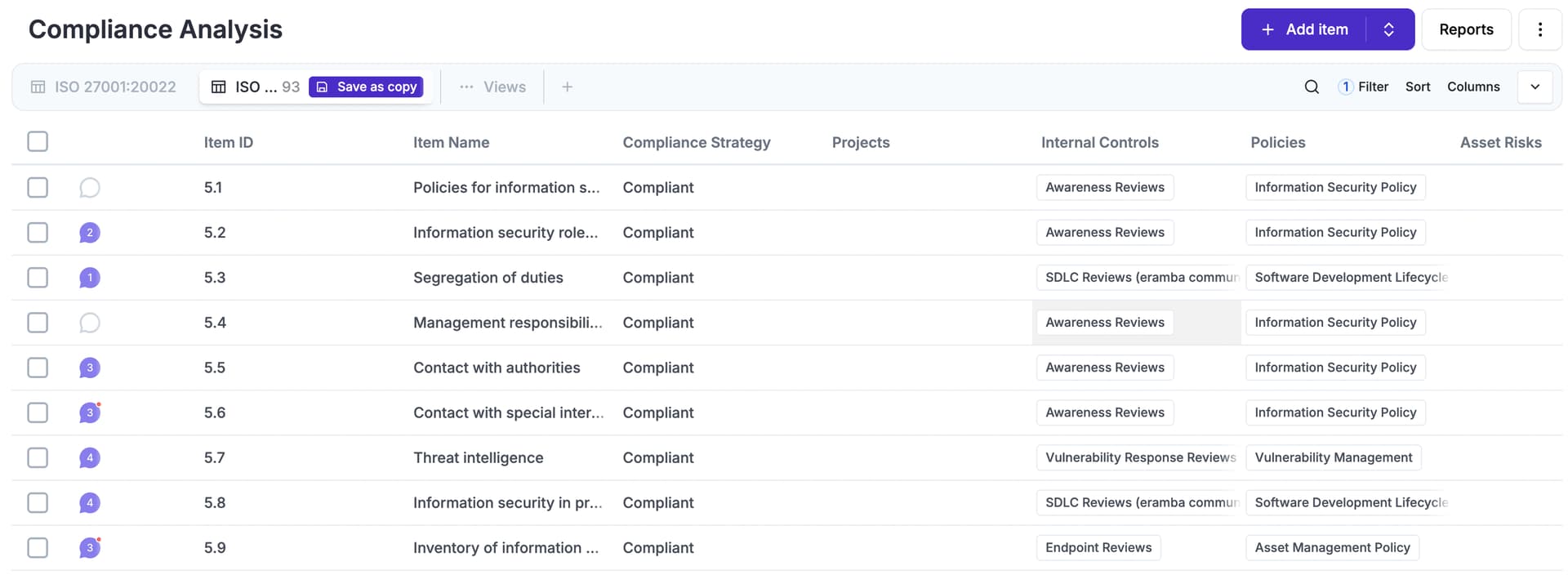Open the Columns settings
This screenshot has width=1568, height=575.
click(x=1473, y=87)
